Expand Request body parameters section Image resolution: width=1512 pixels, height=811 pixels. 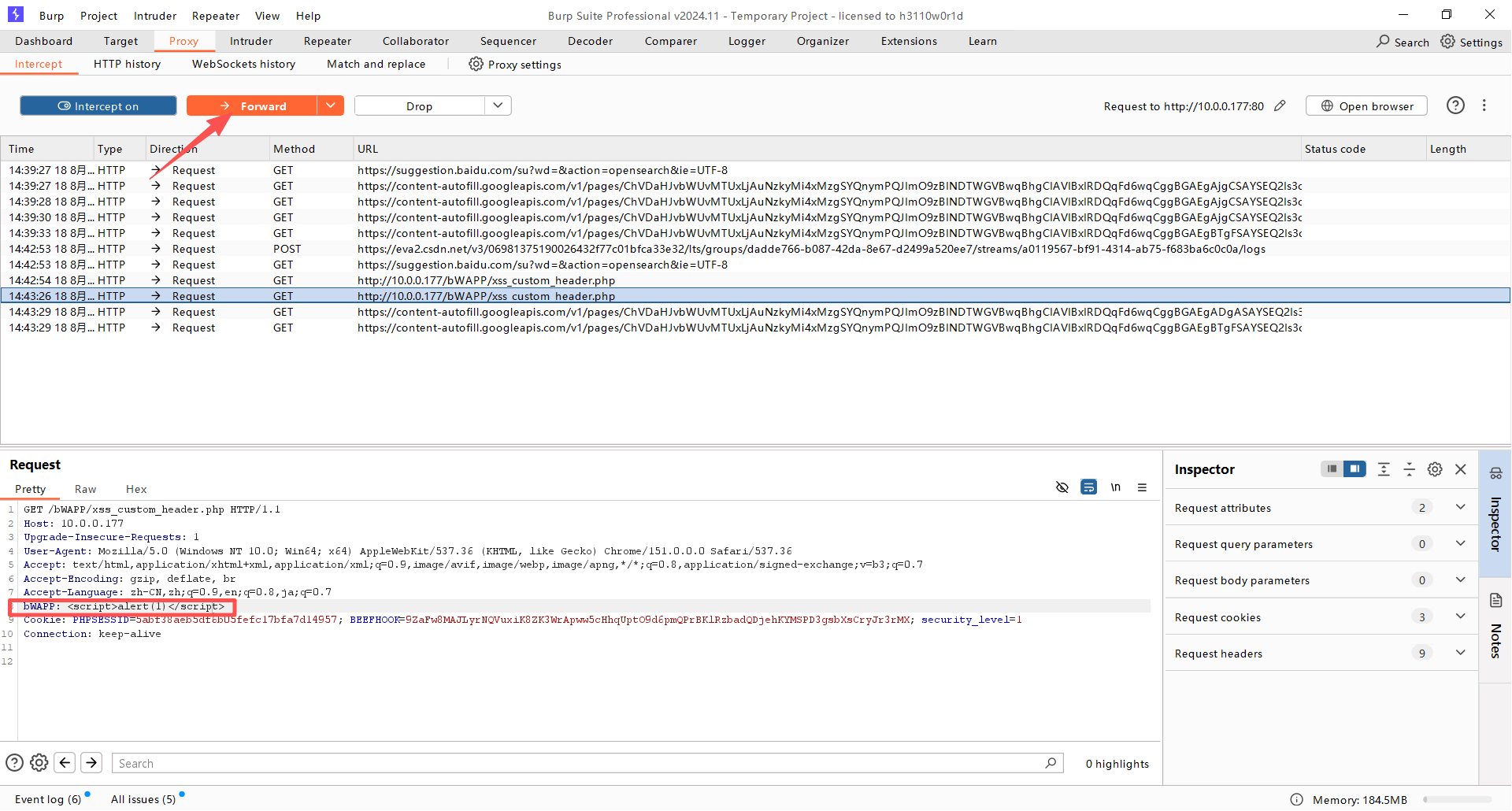[1460, 580]
